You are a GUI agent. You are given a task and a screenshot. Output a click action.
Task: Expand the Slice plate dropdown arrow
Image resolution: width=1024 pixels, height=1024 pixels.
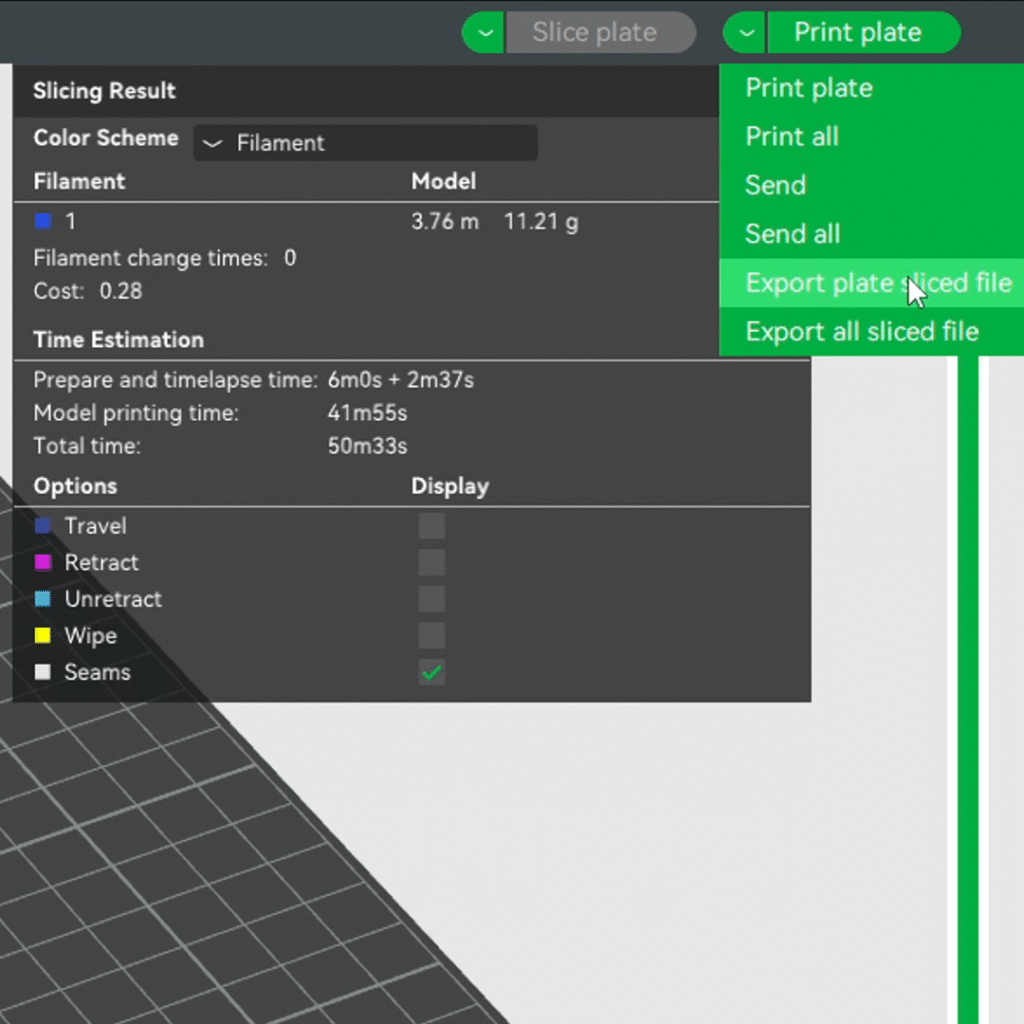click(x=484, y=33)
